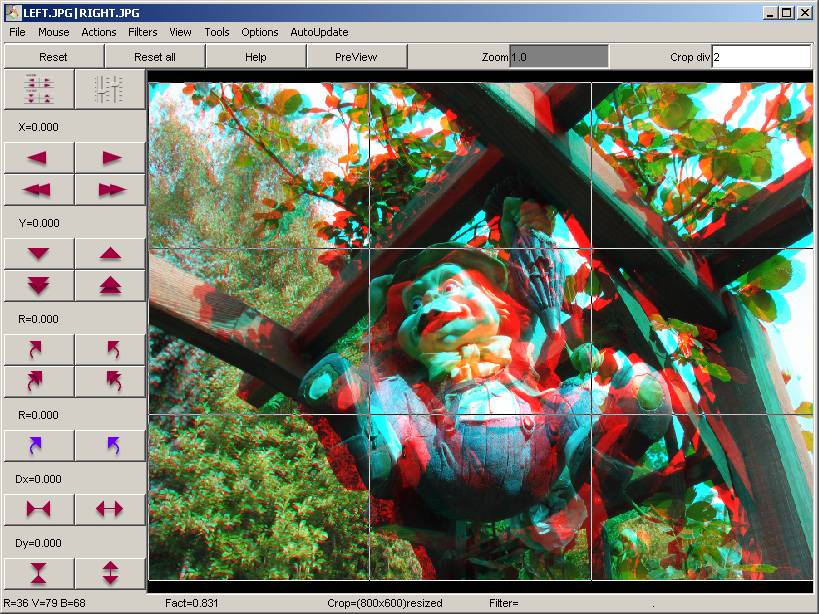The height and width of the screenshot is (614, 819).
Task: Decrease Dx with the inward horizontal arrows
Action: (x=39, y=509)
